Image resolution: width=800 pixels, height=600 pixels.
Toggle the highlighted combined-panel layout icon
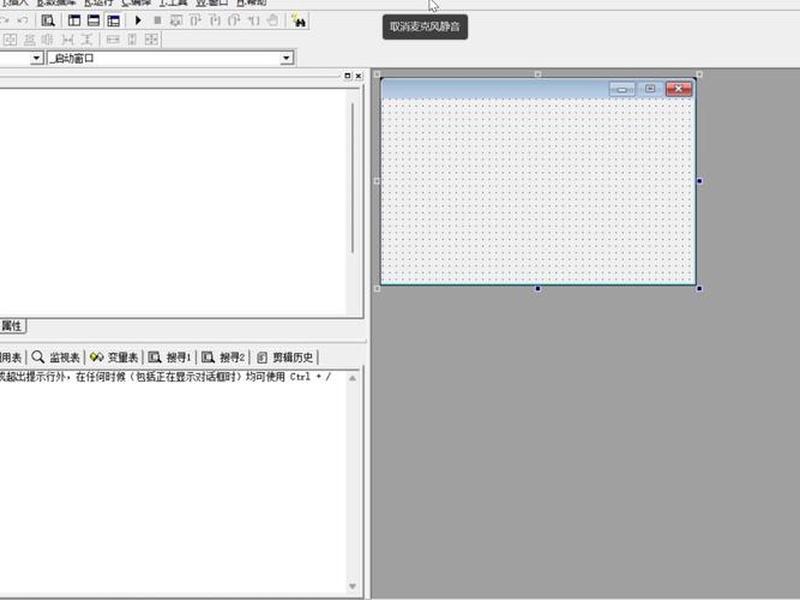point(113,21)
